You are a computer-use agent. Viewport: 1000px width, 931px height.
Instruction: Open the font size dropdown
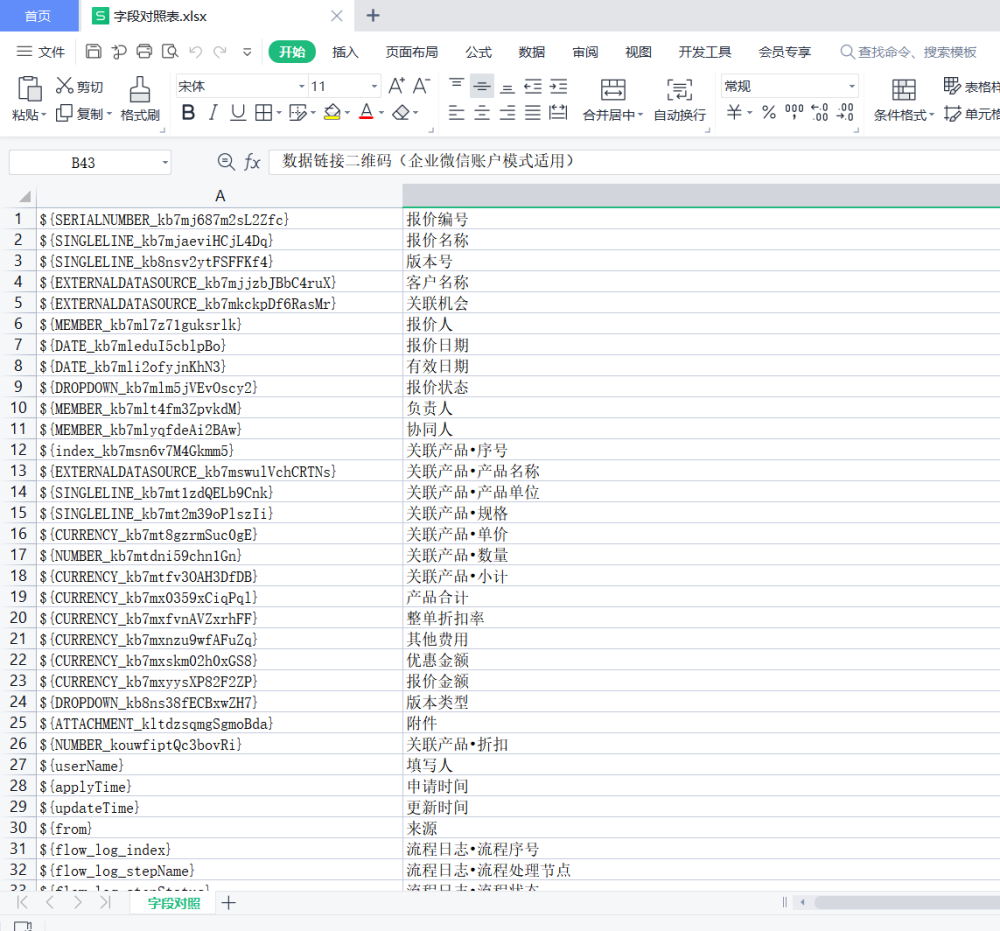pyautogui.click(x=374, y=86)
